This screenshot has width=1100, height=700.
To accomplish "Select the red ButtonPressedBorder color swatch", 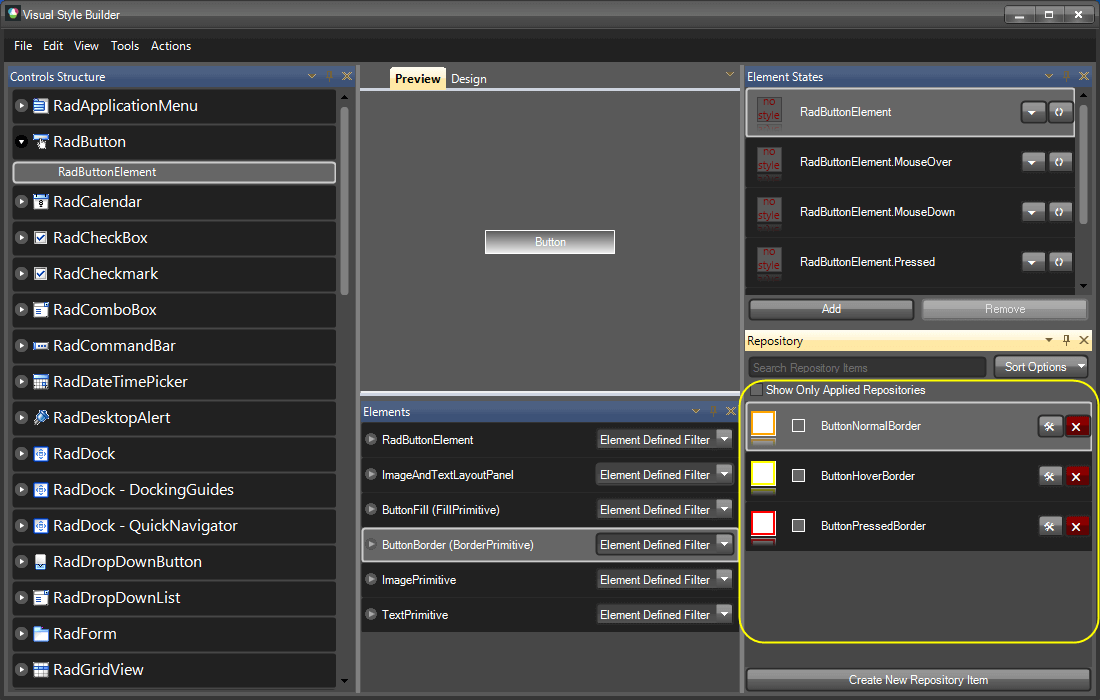I will point(764,525).
